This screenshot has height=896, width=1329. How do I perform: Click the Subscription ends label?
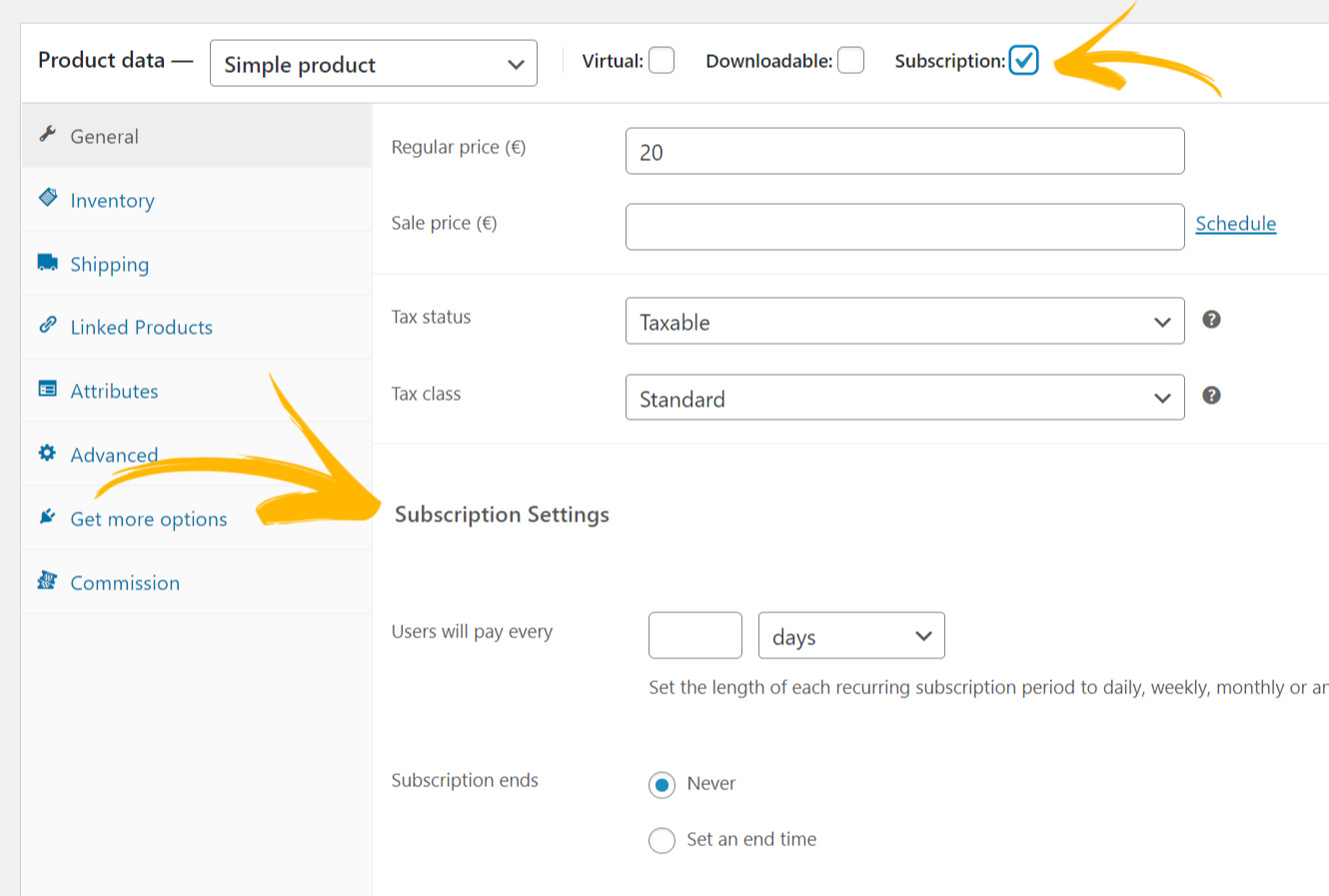pyautogui.click(x=465, y=780)
